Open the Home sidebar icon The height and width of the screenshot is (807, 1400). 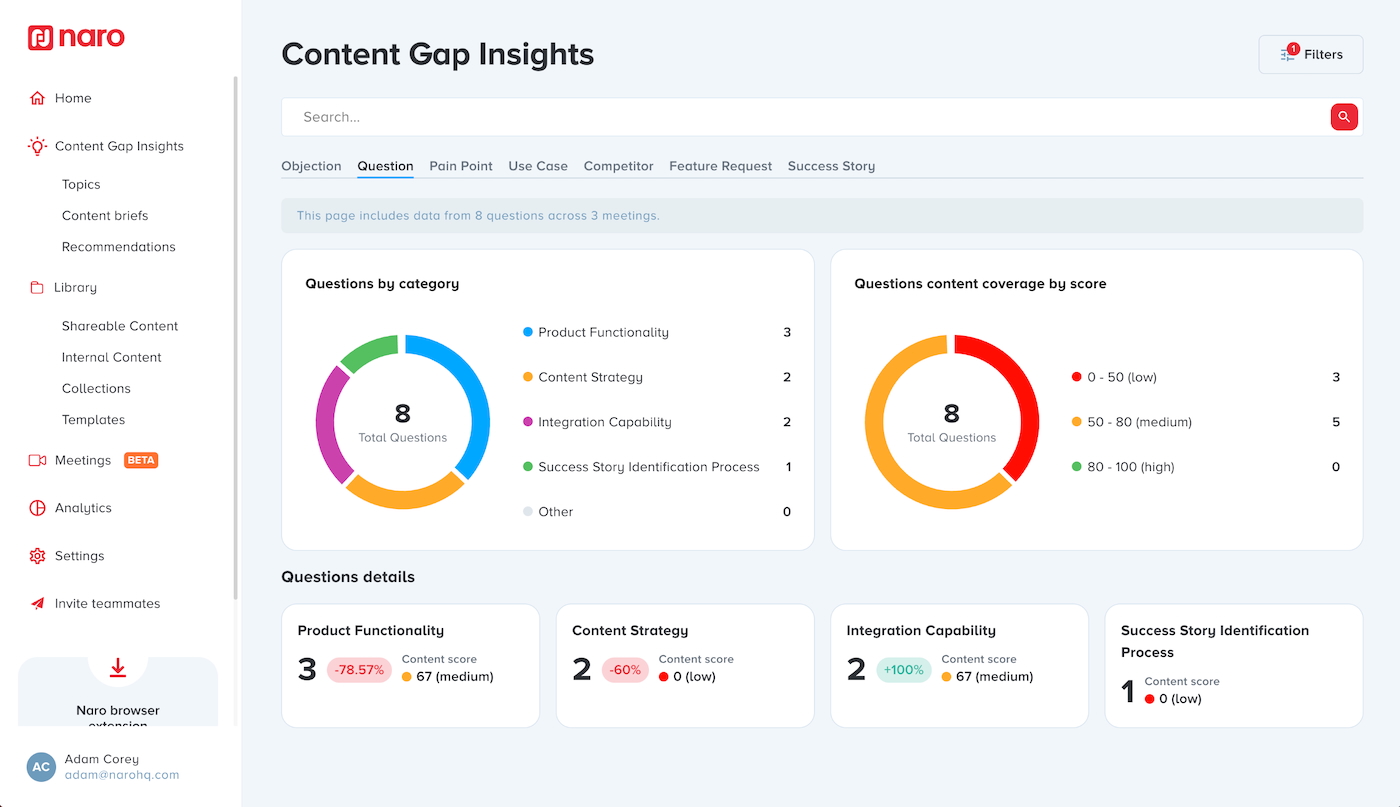click(x=37, y=97)
